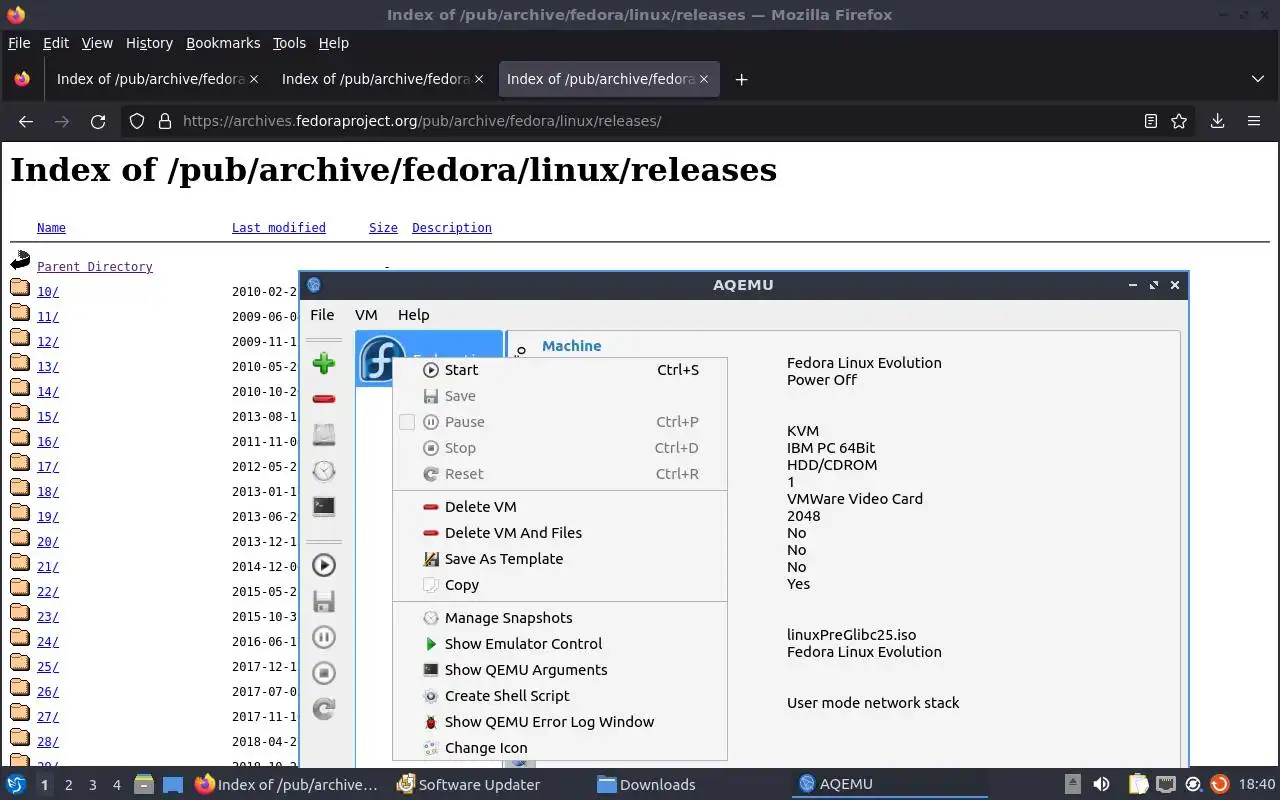Image resolution: width=1280 pixels, height=800 pixels.
Task: Sort listing by Size link
Action: (x=383, y=228)
